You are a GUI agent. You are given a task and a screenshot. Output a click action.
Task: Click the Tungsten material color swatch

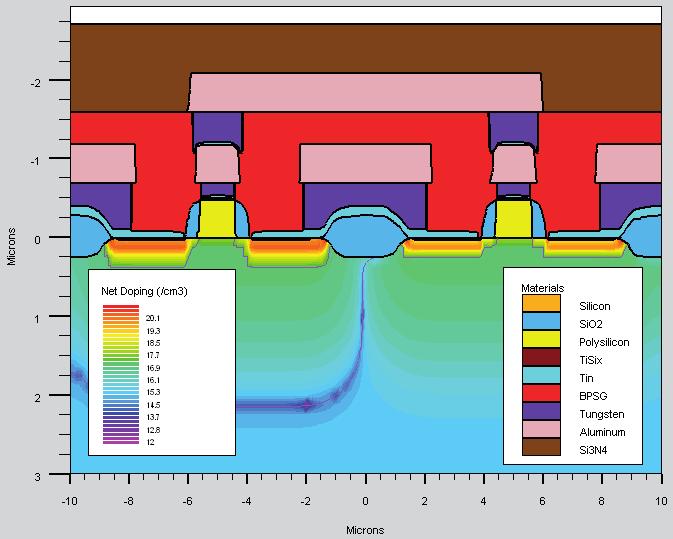[541, 411]
